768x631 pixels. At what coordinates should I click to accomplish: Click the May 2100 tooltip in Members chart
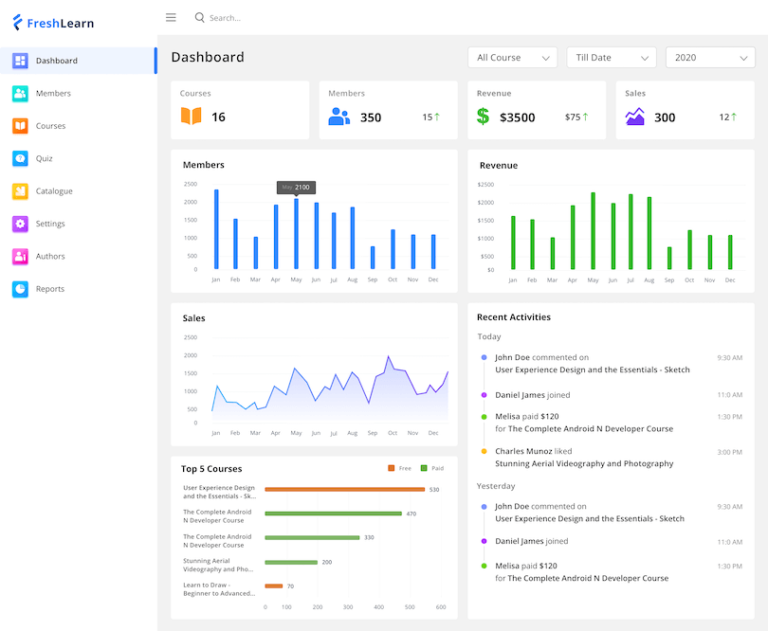296,187
